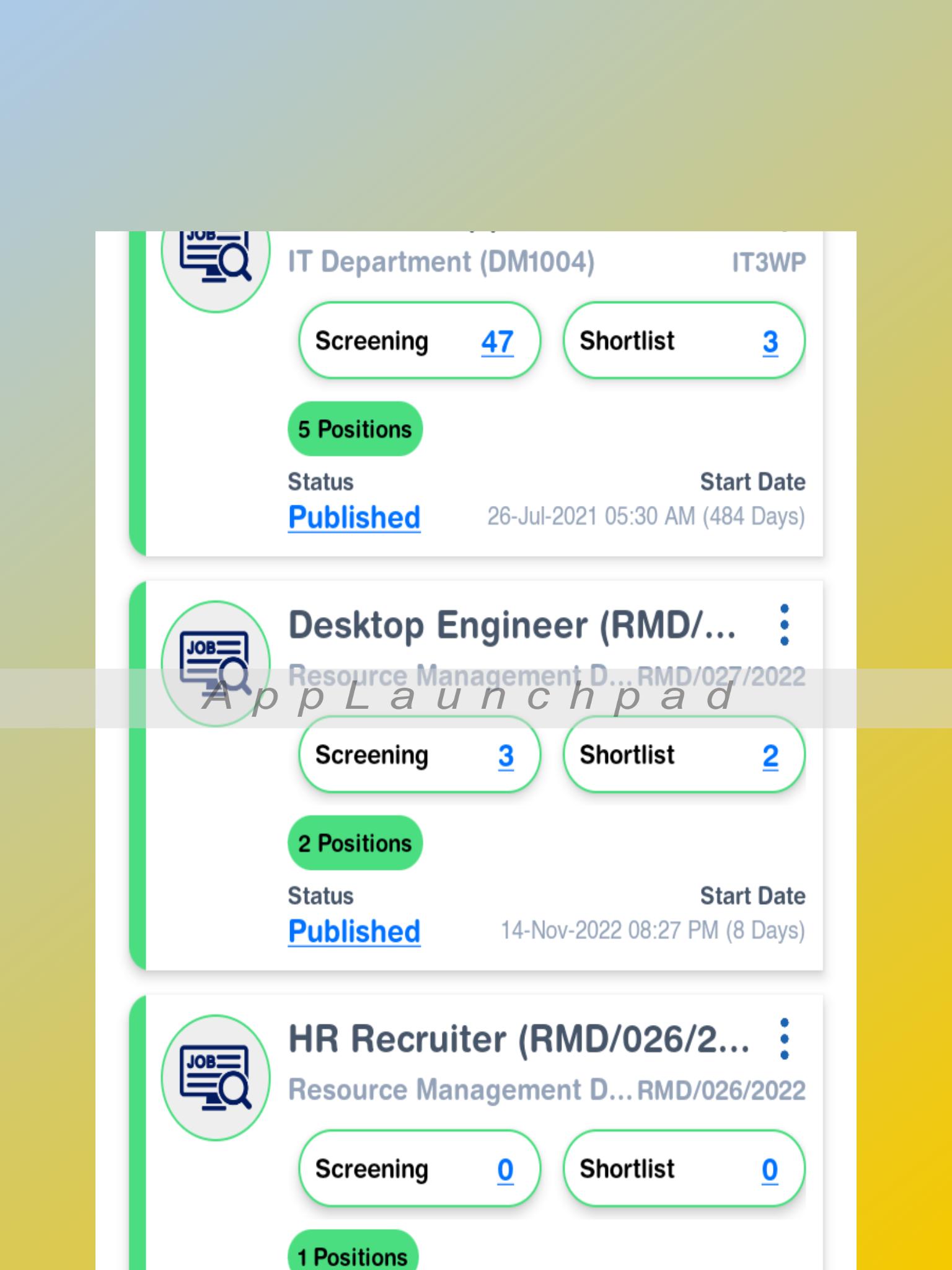The width and height of the screenshot is (952, 1270).
Task: Open Published status of Desktop Engineer job
Action: [x=355, y=931]
